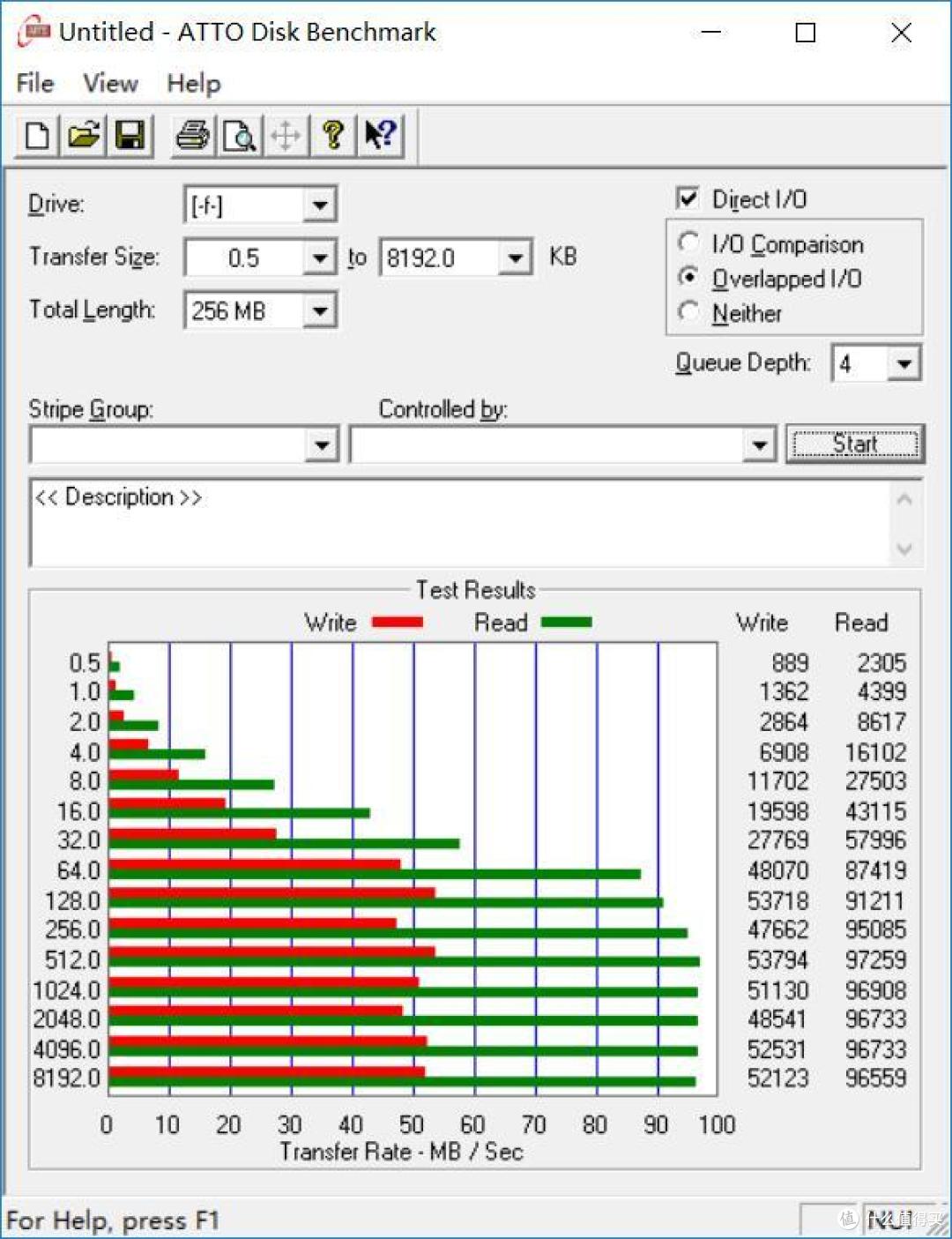
Task: Click the move crosshair toolbar icon
Action: coord(286,136)
